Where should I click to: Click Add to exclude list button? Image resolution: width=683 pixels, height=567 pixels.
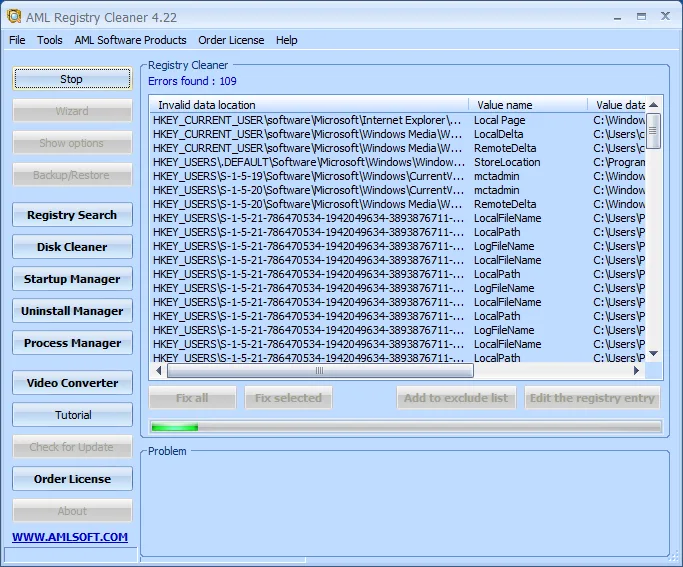pos(456,398)
